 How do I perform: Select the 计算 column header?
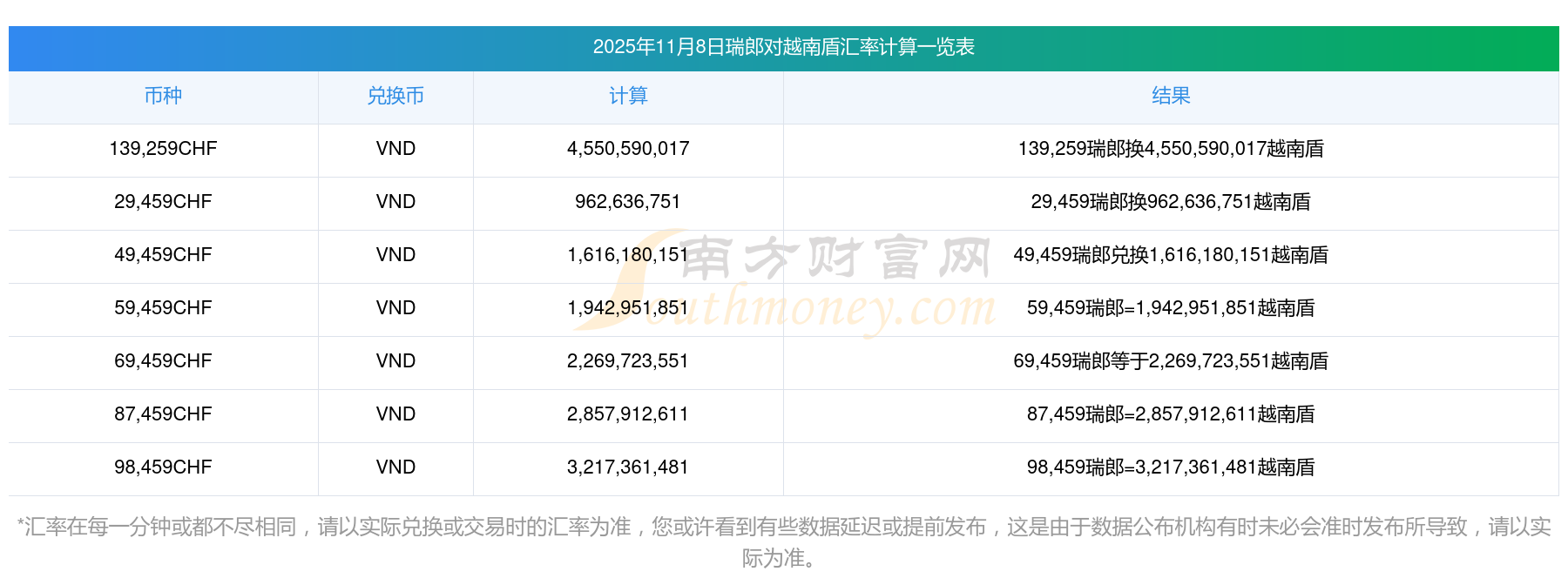(628, 96)
